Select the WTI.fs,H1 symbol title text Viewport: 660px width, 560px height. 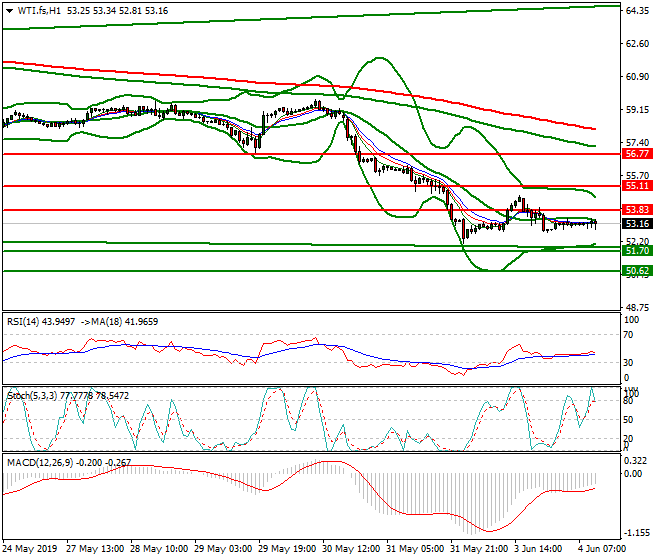click(x=40, y=11)
